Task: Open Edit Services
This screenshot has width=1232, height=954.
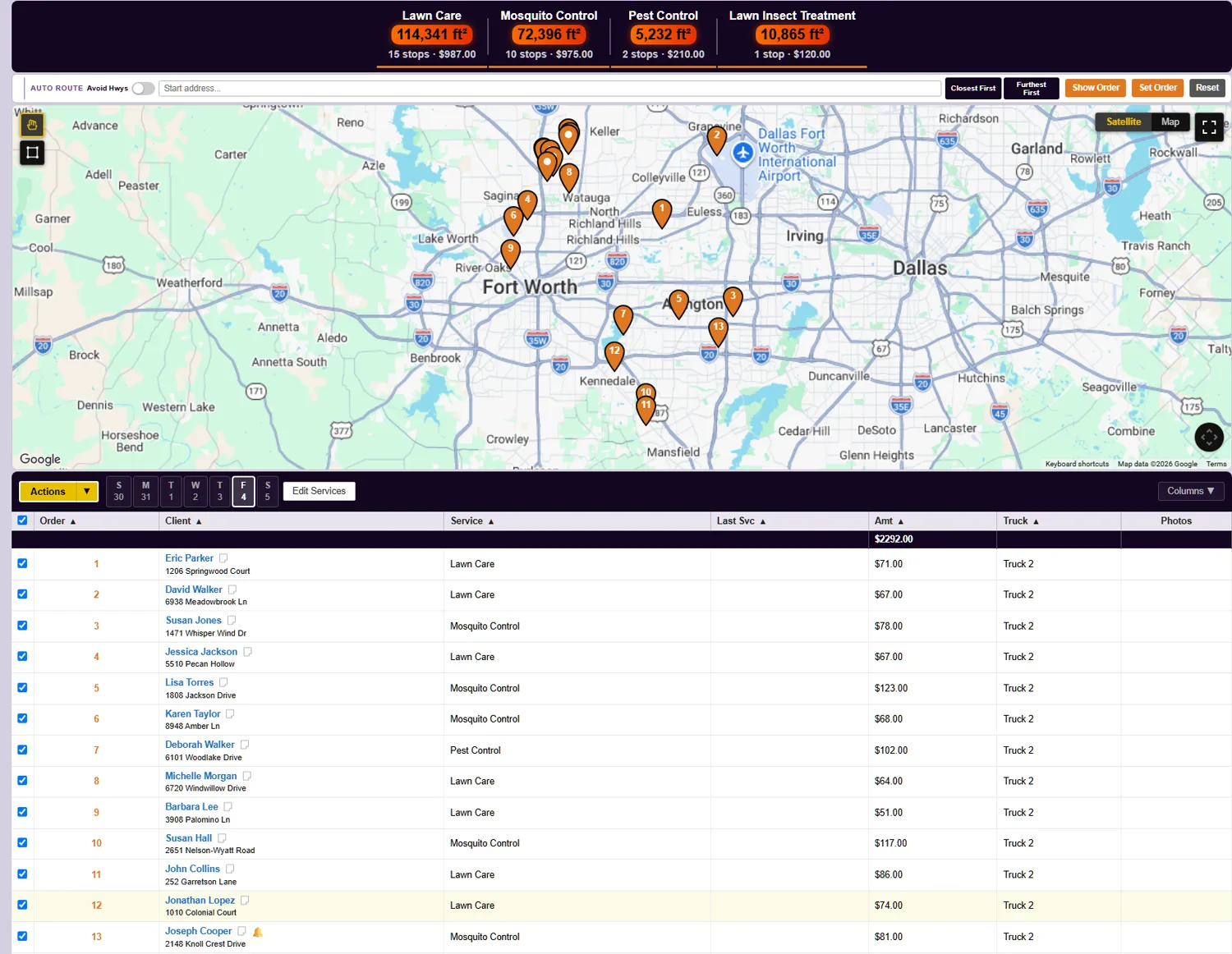Action: tap(319, 491)
